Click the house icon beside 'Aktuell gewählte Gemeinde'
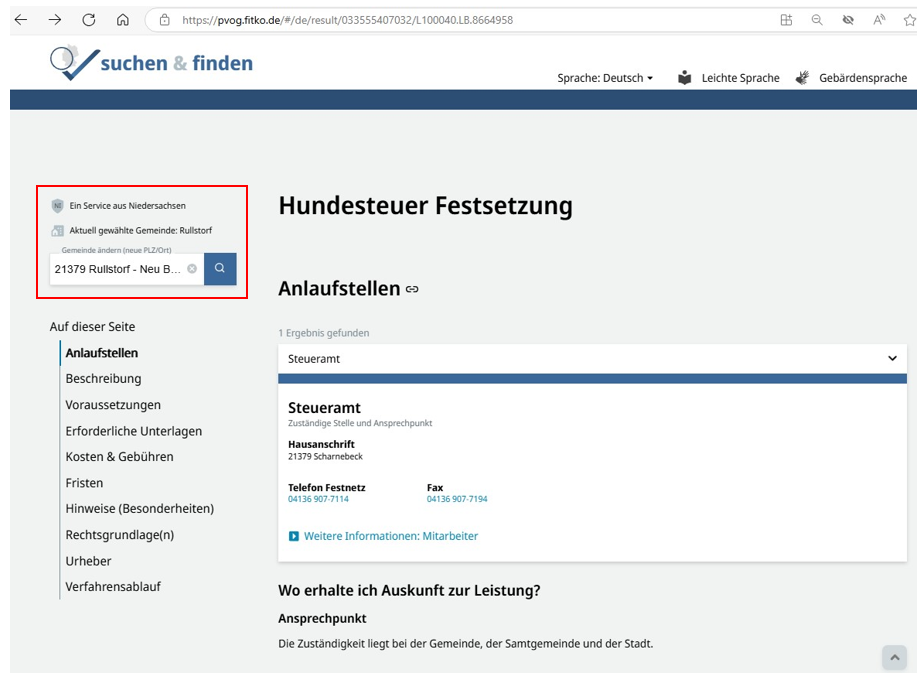Screen dimensions: 922x678 (59, 231)
